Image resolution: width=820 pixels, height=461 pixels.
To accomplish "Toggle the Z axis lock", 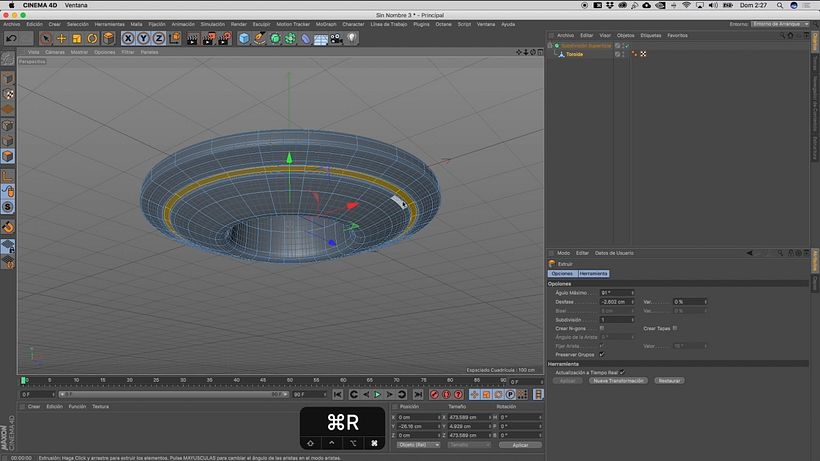I will (x=158, y=38).
